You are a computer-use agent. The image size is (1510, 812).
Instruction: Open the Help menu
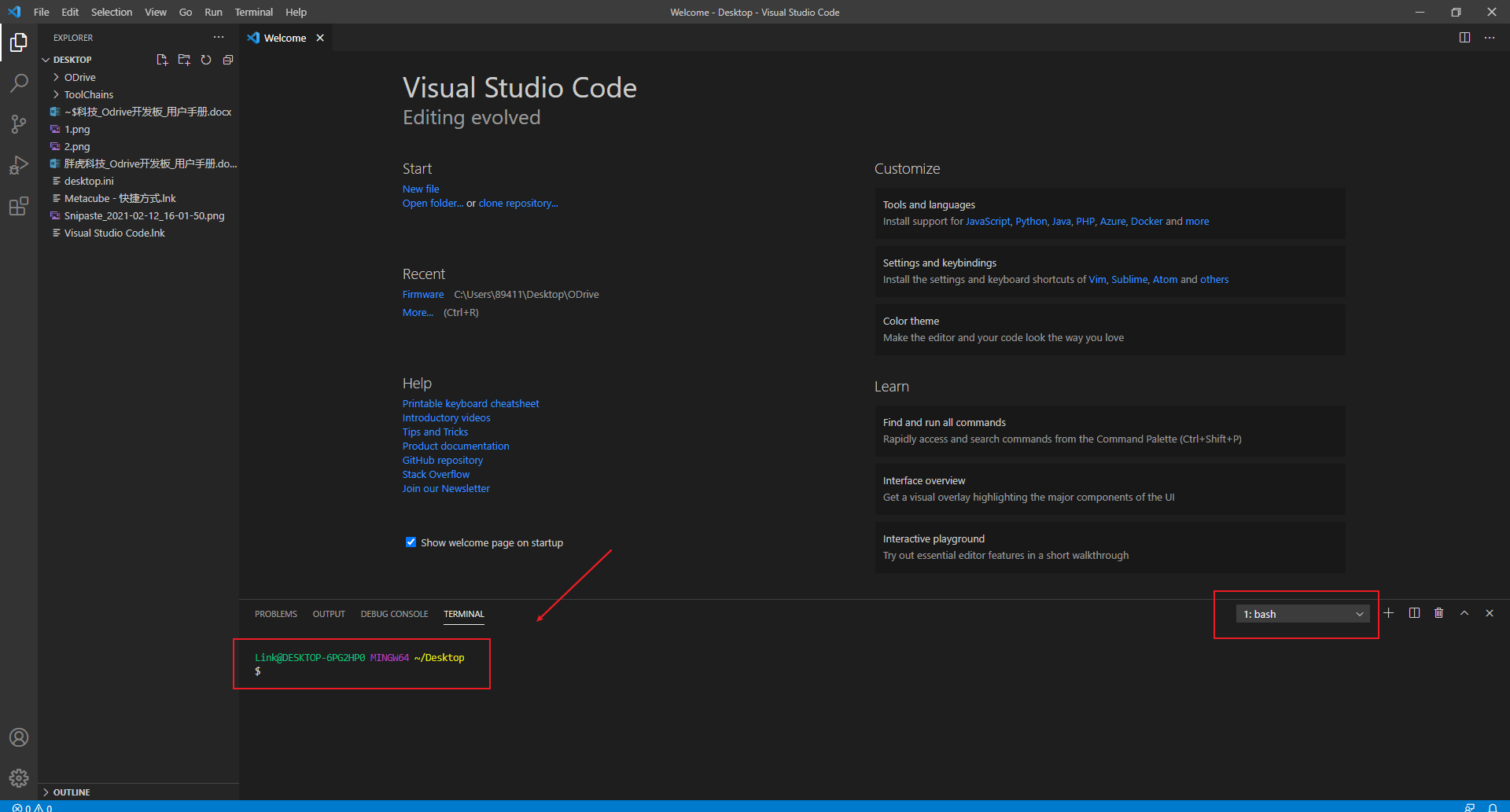296,12
